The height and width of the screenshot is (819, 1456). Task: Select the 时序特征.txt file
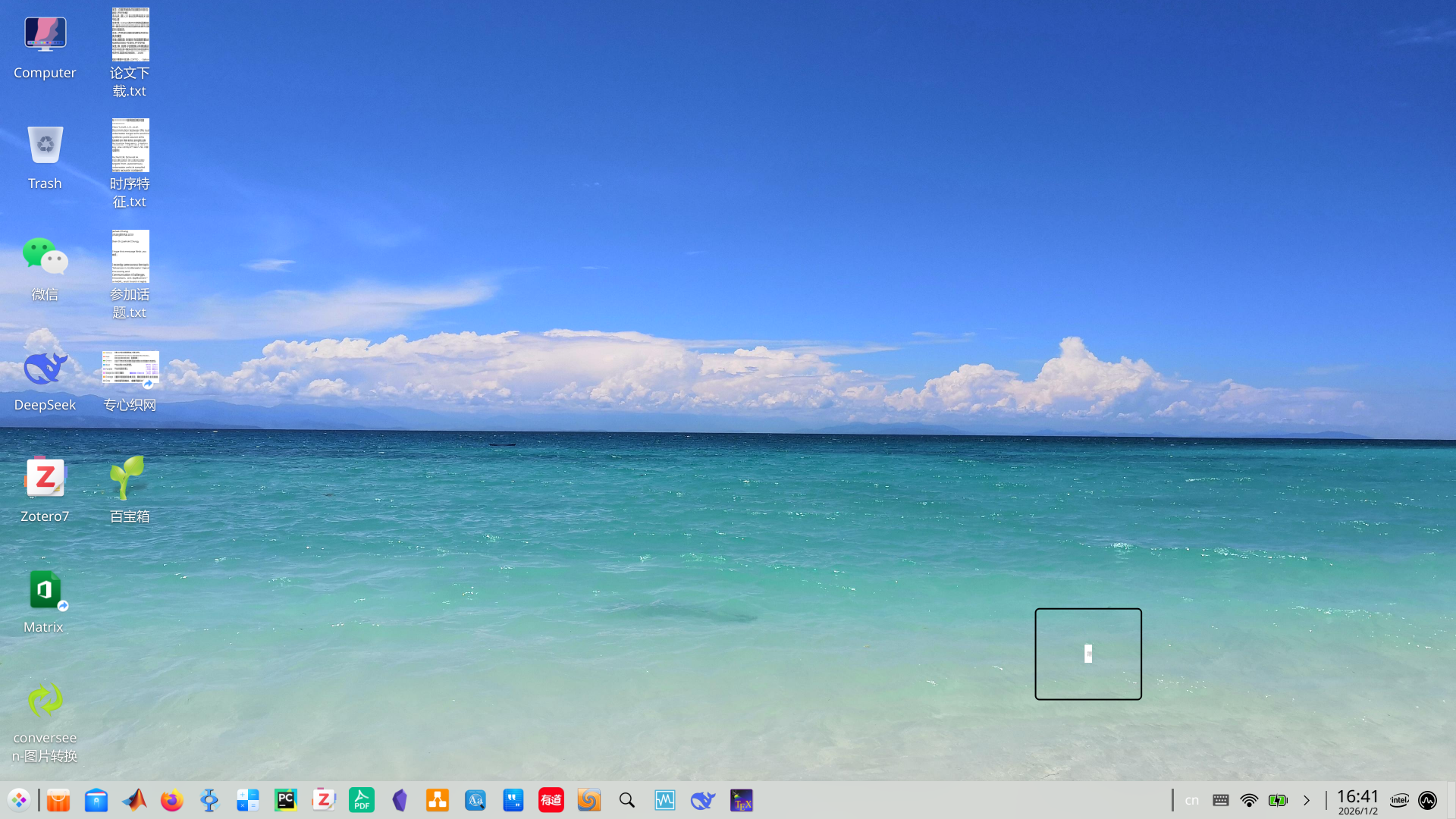coord(130,164)
